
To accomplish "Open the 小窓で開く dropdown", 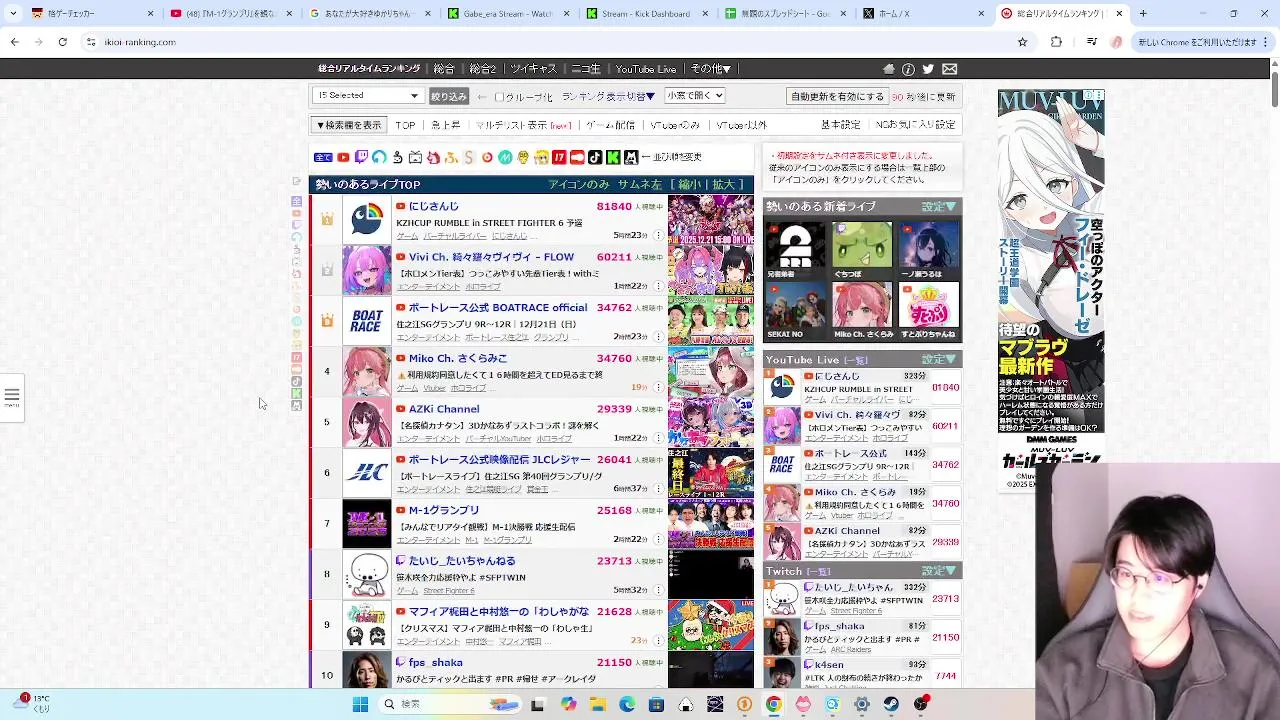I will [694, 96].
